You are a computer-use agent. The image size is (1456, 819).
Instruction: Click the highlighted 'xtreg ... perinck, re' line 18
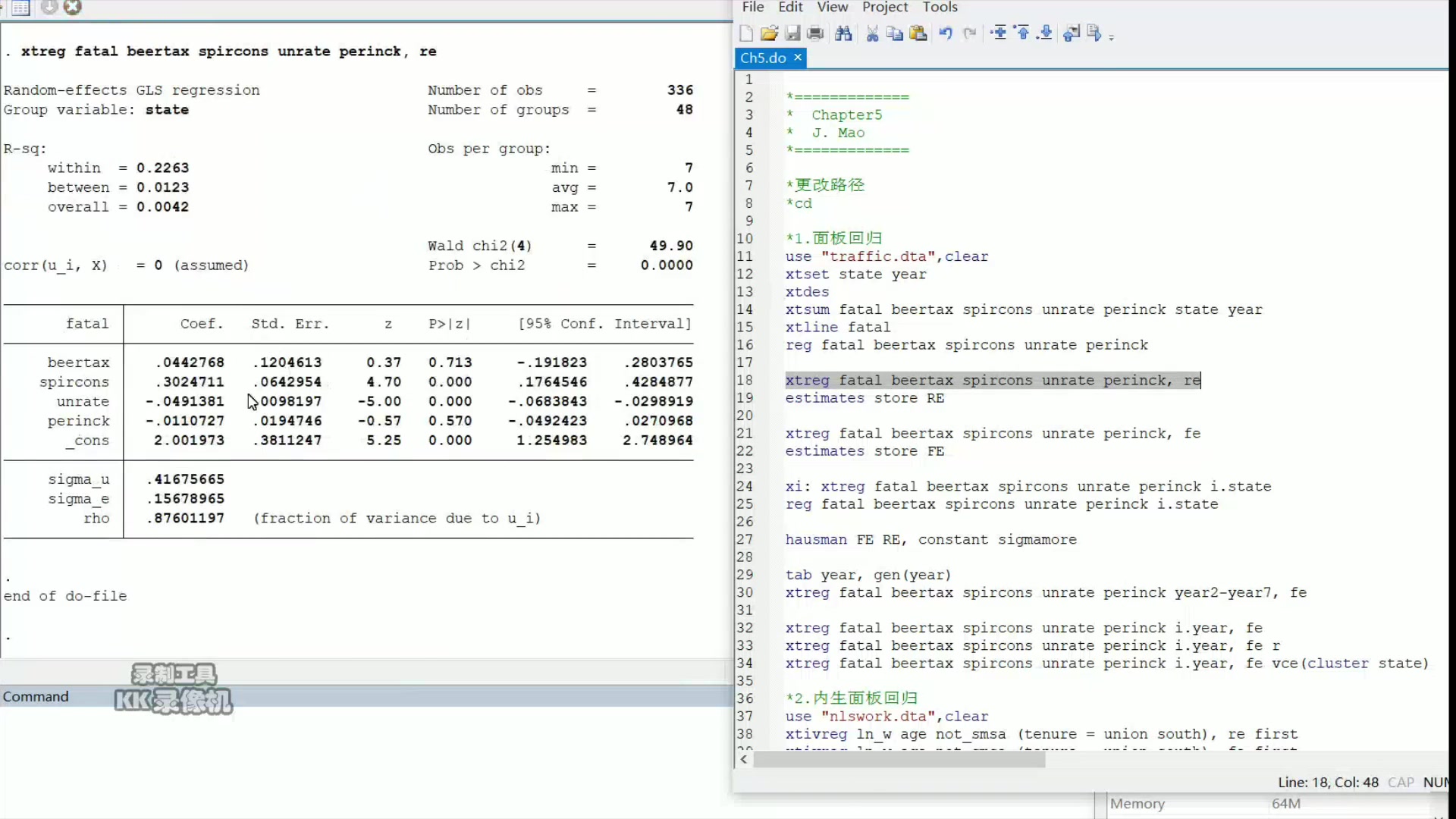(993, 380)
